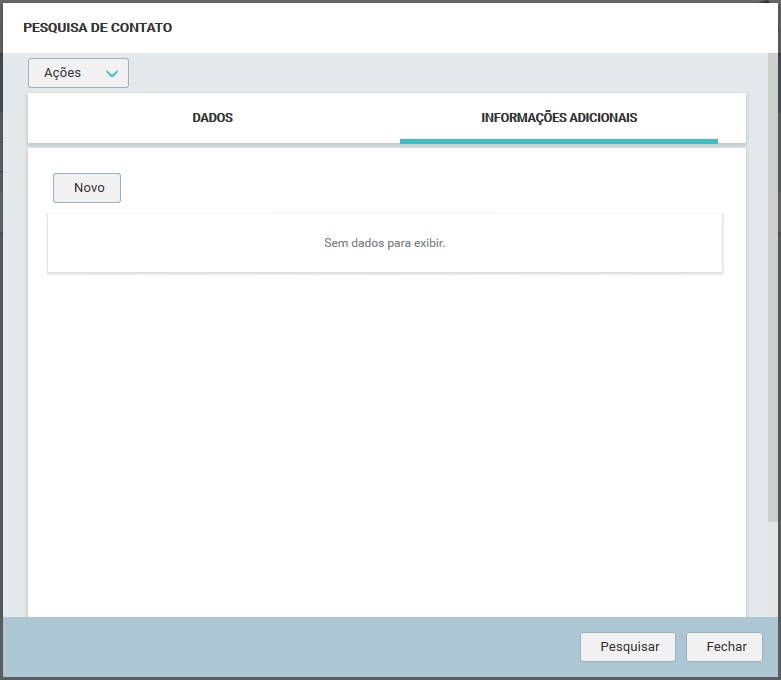Close the dialog with Fechar
The height and width of the screenshot is (680, 781).
click(x=724, y=647)
